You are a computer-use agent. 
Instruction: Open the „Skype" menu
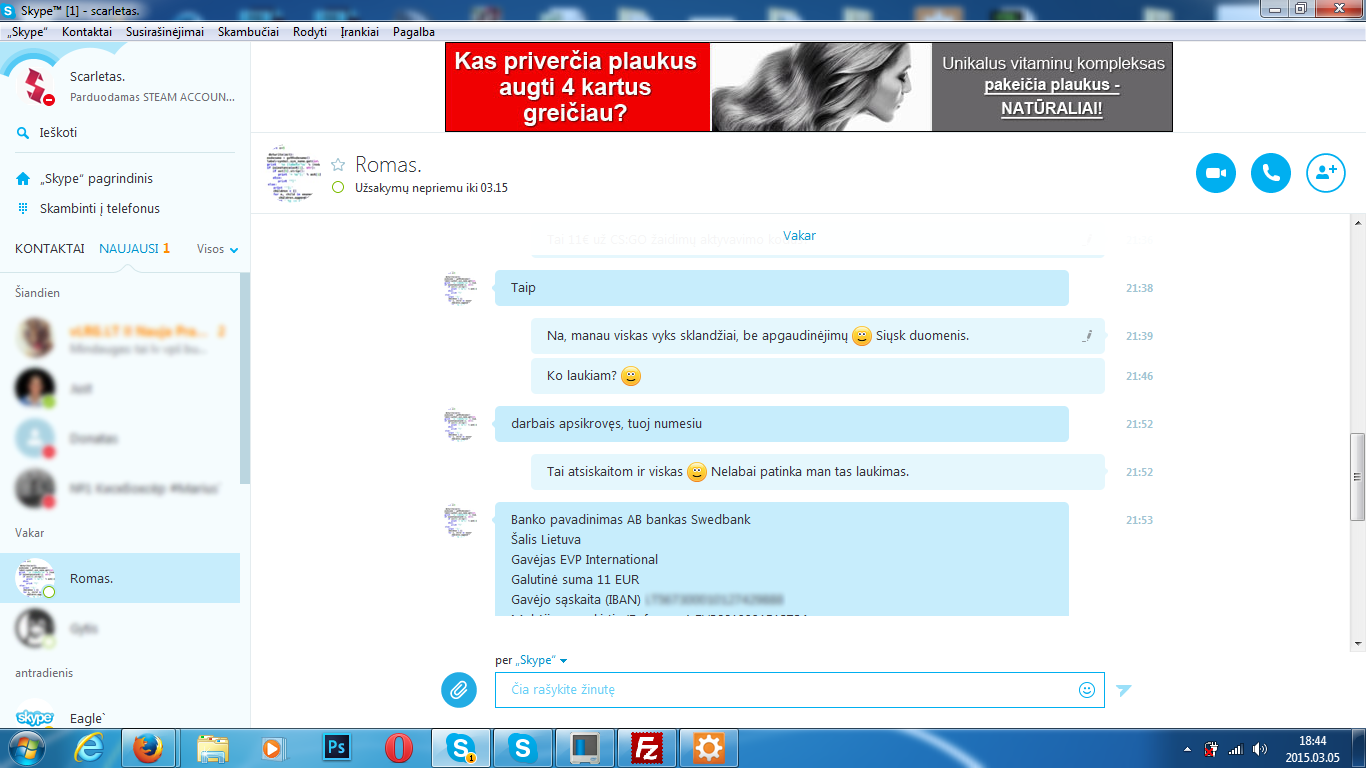(27, 32)
